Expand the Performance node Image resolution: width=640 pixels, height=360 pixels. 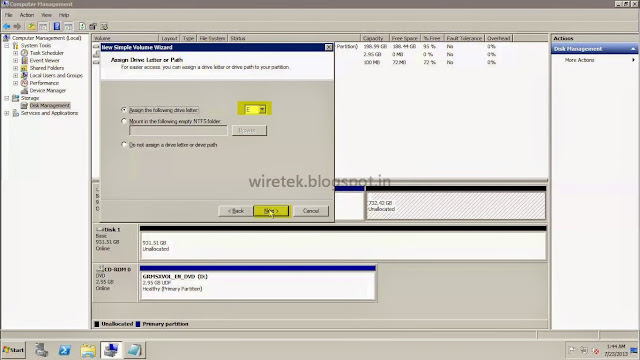click(16, 83)
